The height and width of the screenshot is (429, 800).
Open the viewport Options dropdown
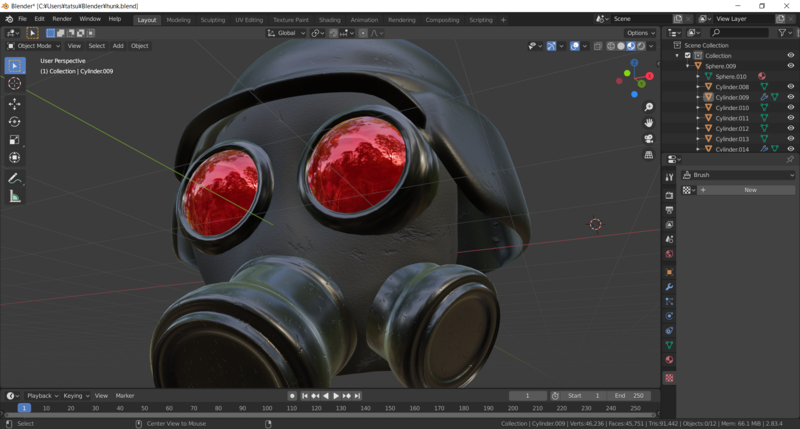pos(641,33)
